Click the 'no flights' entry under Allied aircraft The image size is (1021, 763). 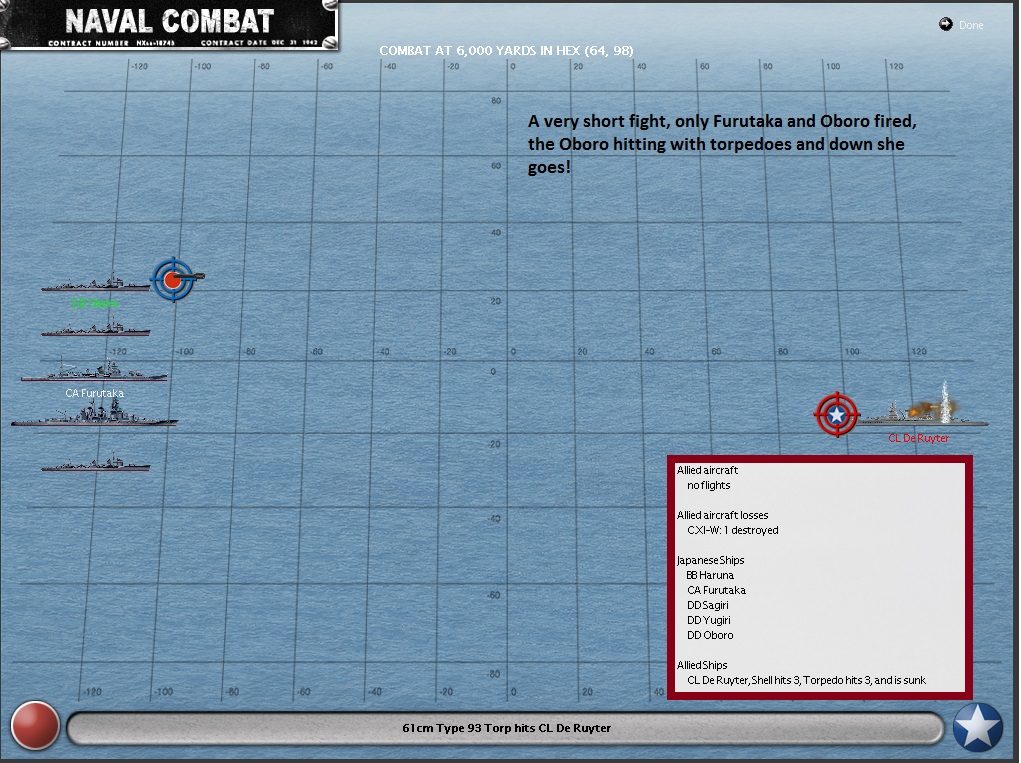tap(708, 485)
